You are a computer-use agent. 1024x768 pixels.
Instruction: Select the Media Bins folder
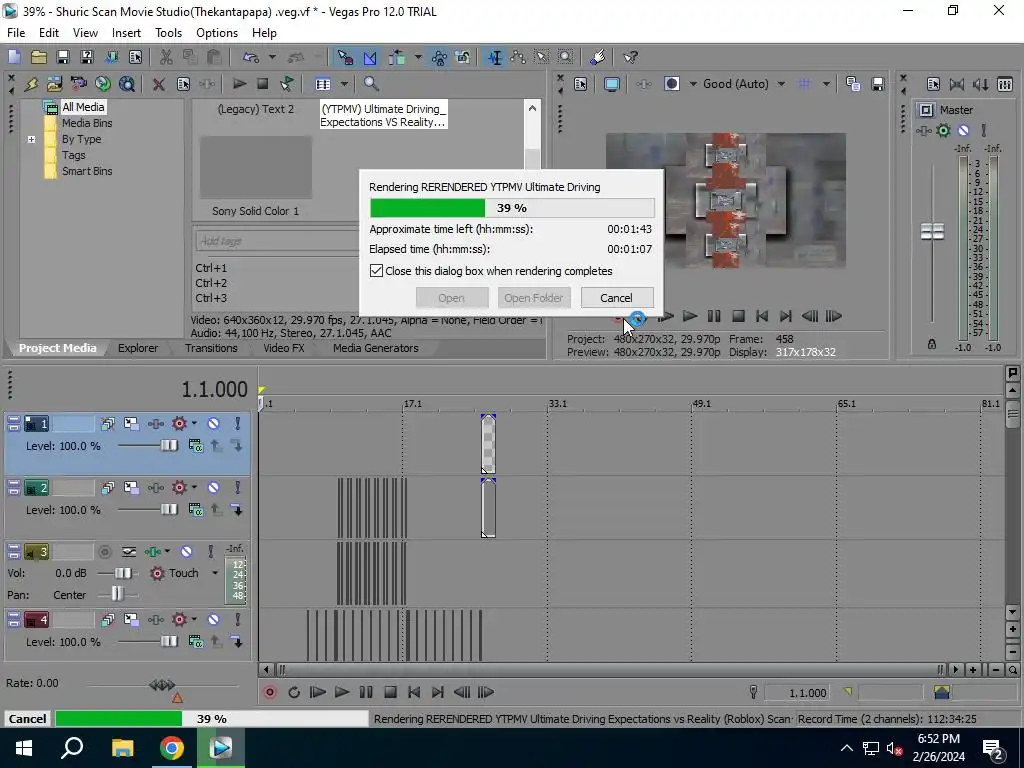[87, 123]
